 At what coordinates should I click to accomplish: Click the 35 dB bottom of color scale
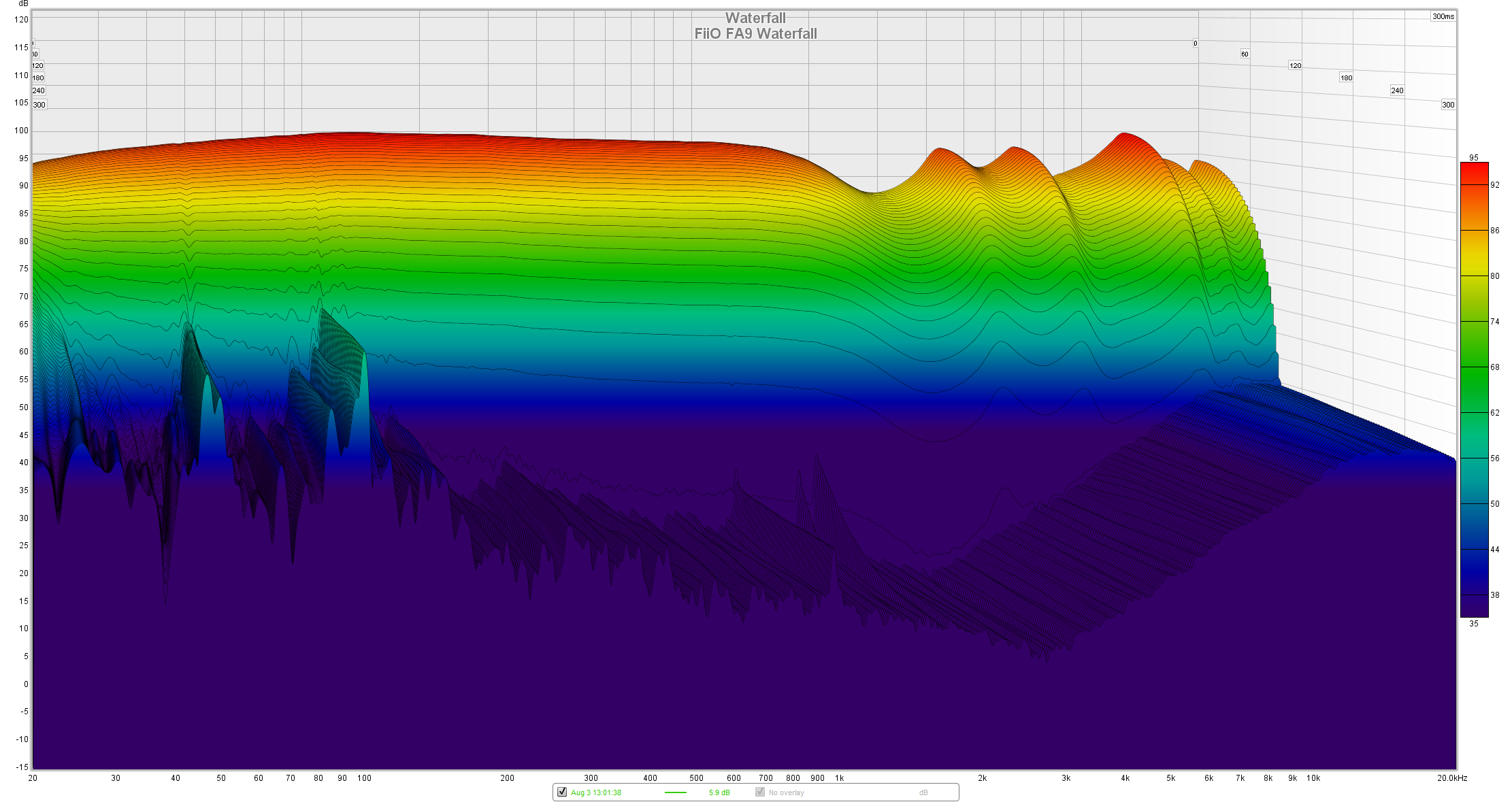(x=1473, y=623)
